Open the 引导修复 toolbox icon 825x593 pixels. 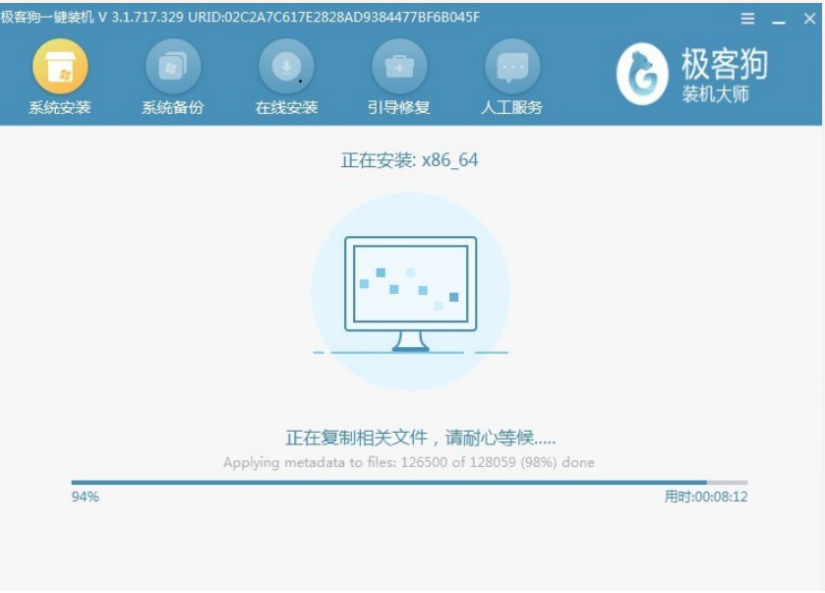click(399, 68)
